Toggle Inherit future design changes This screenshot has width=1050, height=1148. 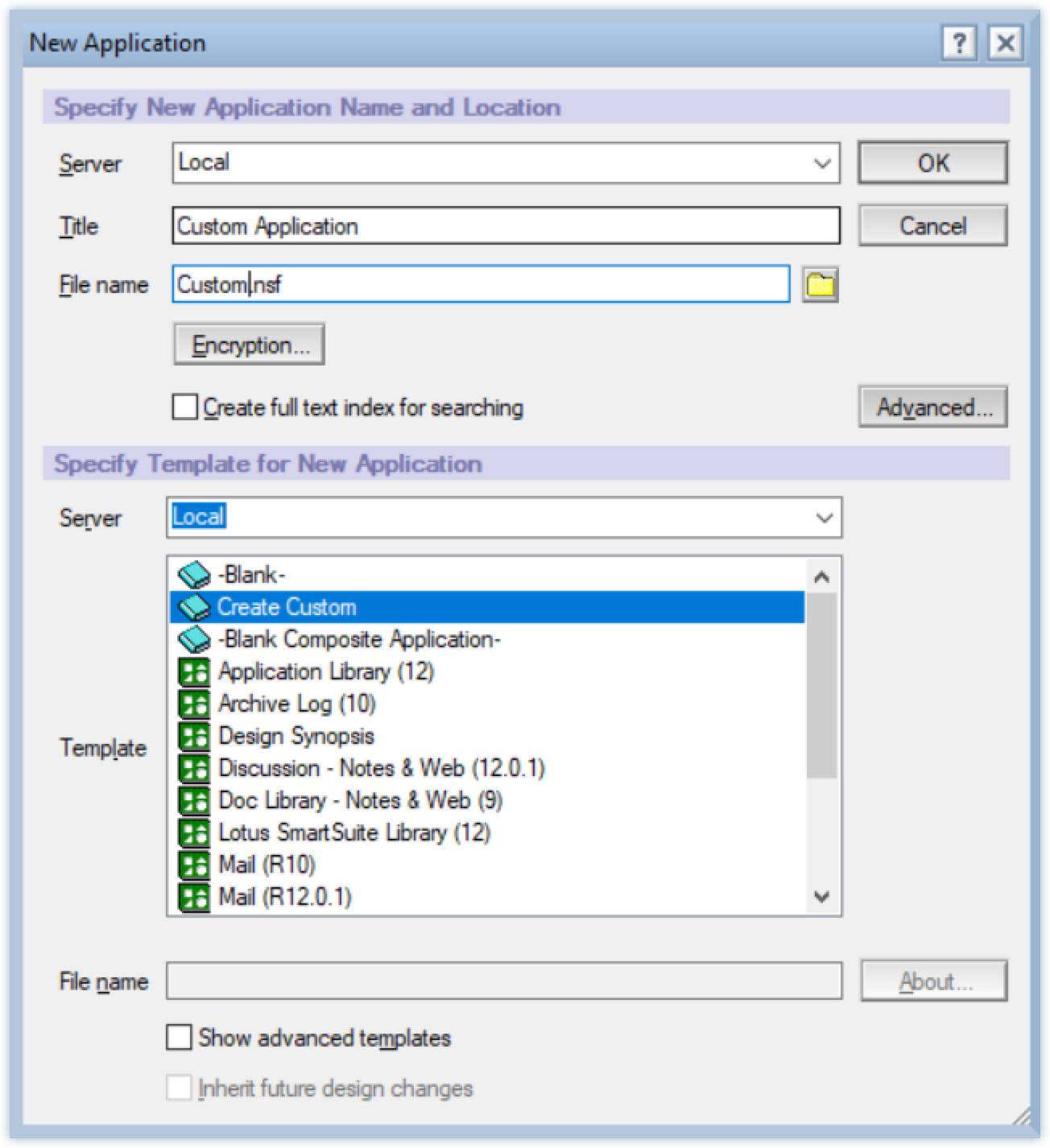pyautogui.click(x=179, y=1088)
